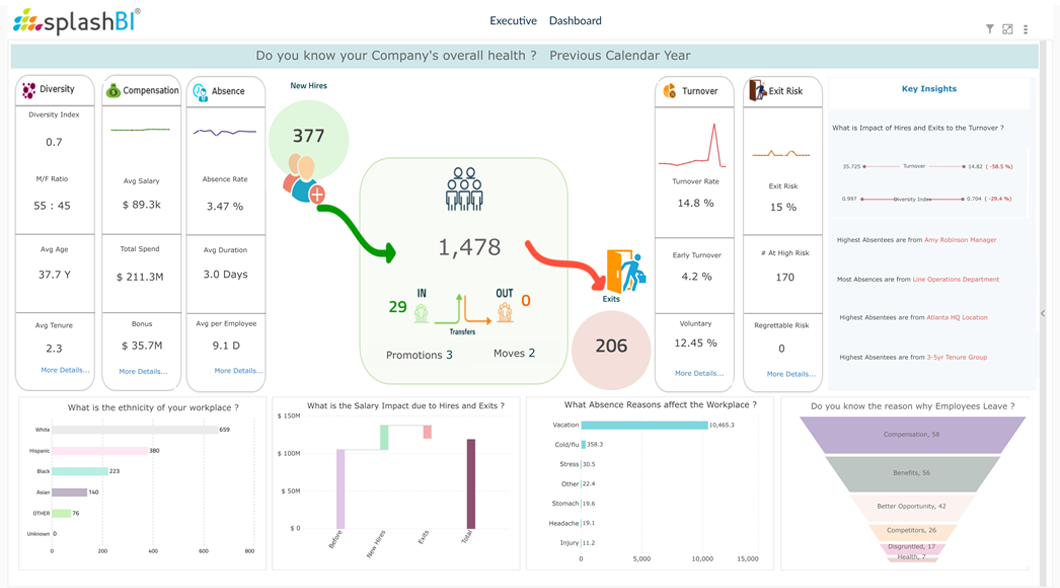Open the kebab menu in the top right
Image resolution: width=1060 pixels, height=588 pixels.
(1024, 29)
